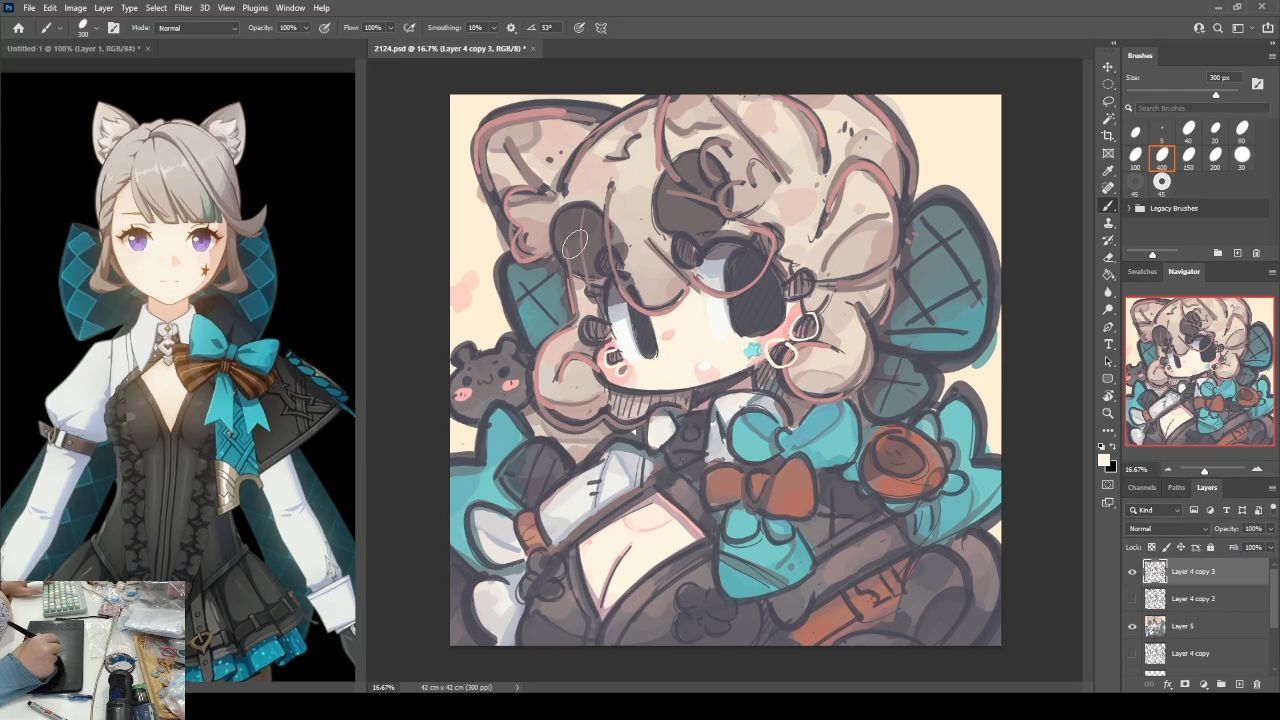This screenshot has width=1280, height=720.
Task: Toggle pressure for opacity button
Action: coord(325,28)
